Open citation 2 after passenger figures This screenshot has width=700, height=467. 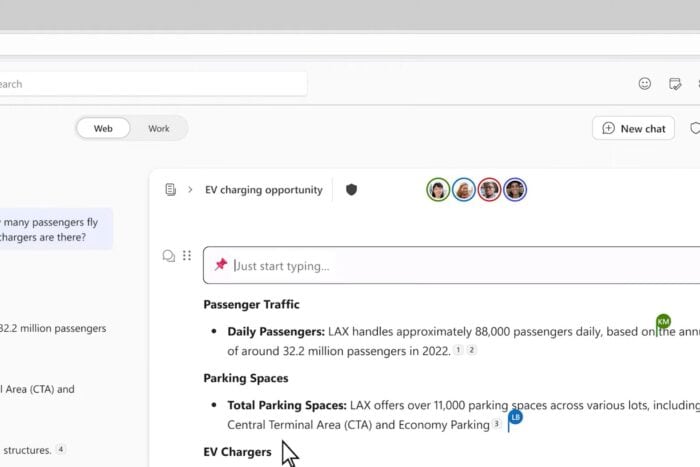(x=472, y=350)
